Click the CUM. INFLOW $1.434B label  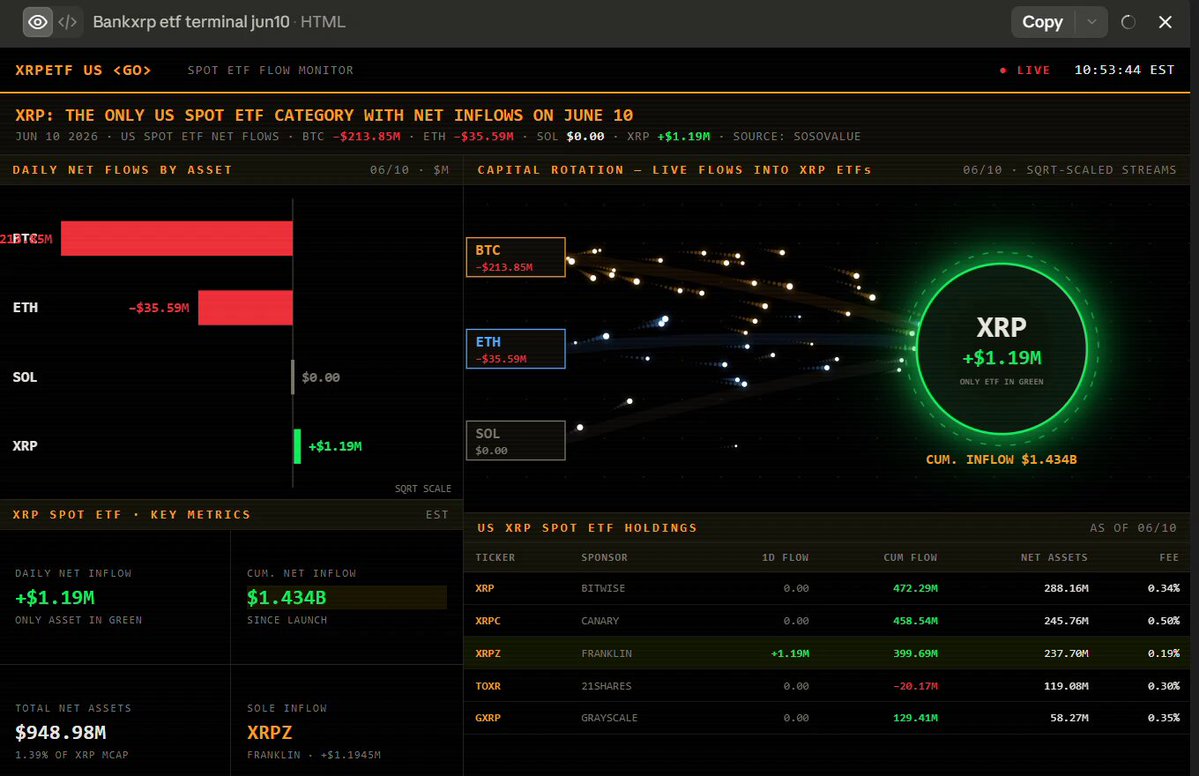pyautogui.click(x=1001, y=459)
